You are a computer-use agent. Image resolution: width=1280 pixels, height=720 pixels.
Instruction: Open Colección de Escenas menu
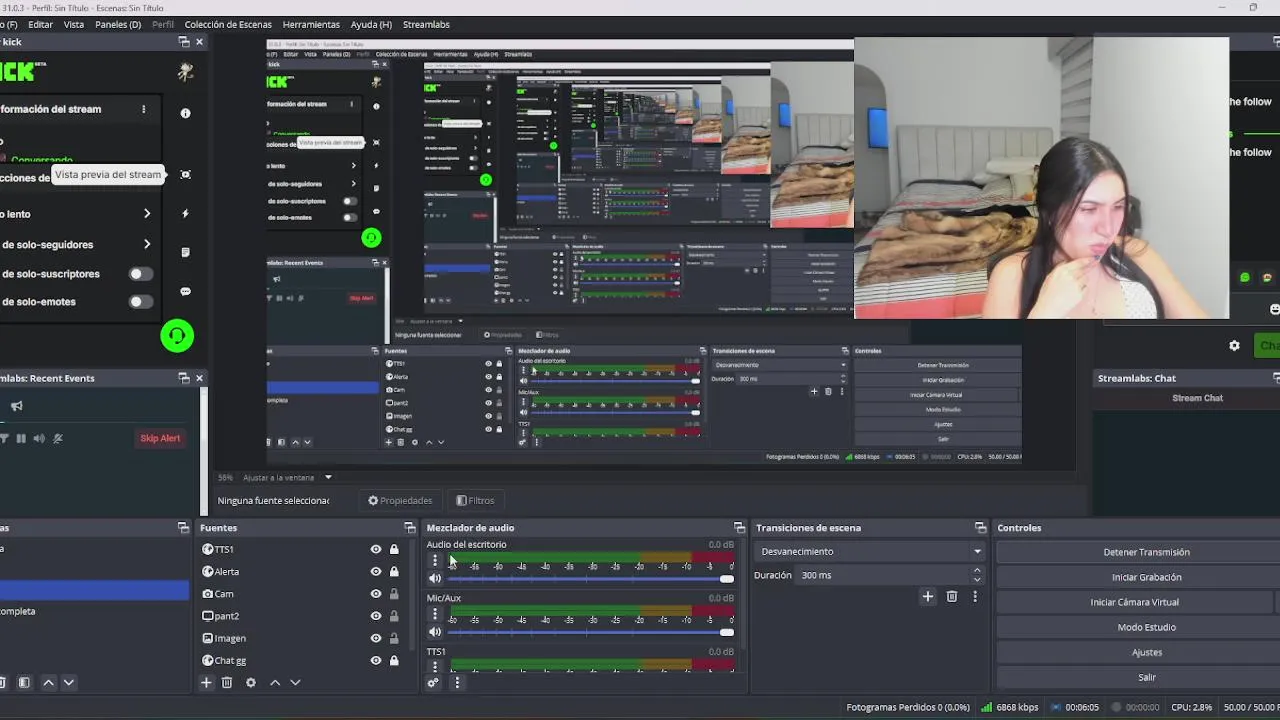(228, 24)
